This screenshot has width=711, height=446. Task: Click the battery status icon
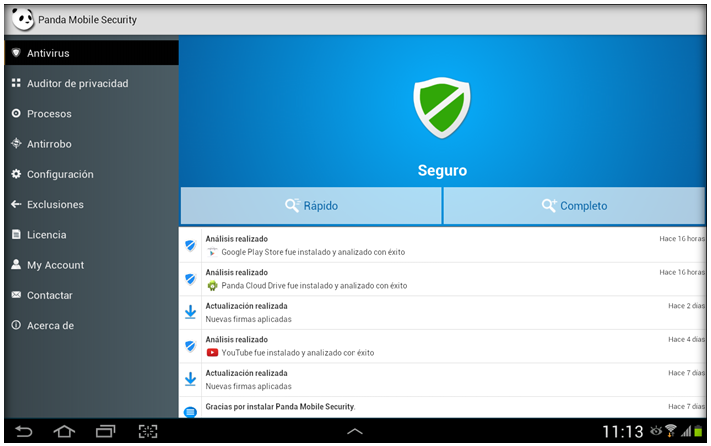pyautogui.click(x=699, y=431)
